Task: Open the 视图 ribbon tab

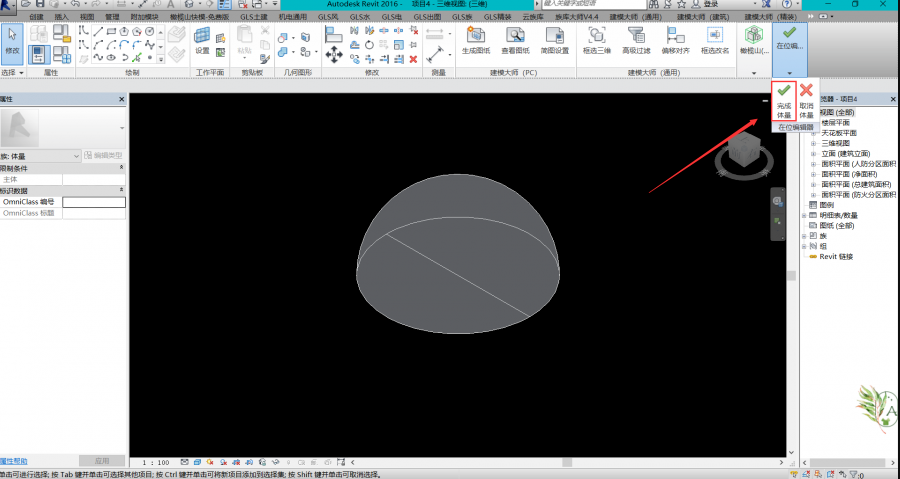Action: 87,18
